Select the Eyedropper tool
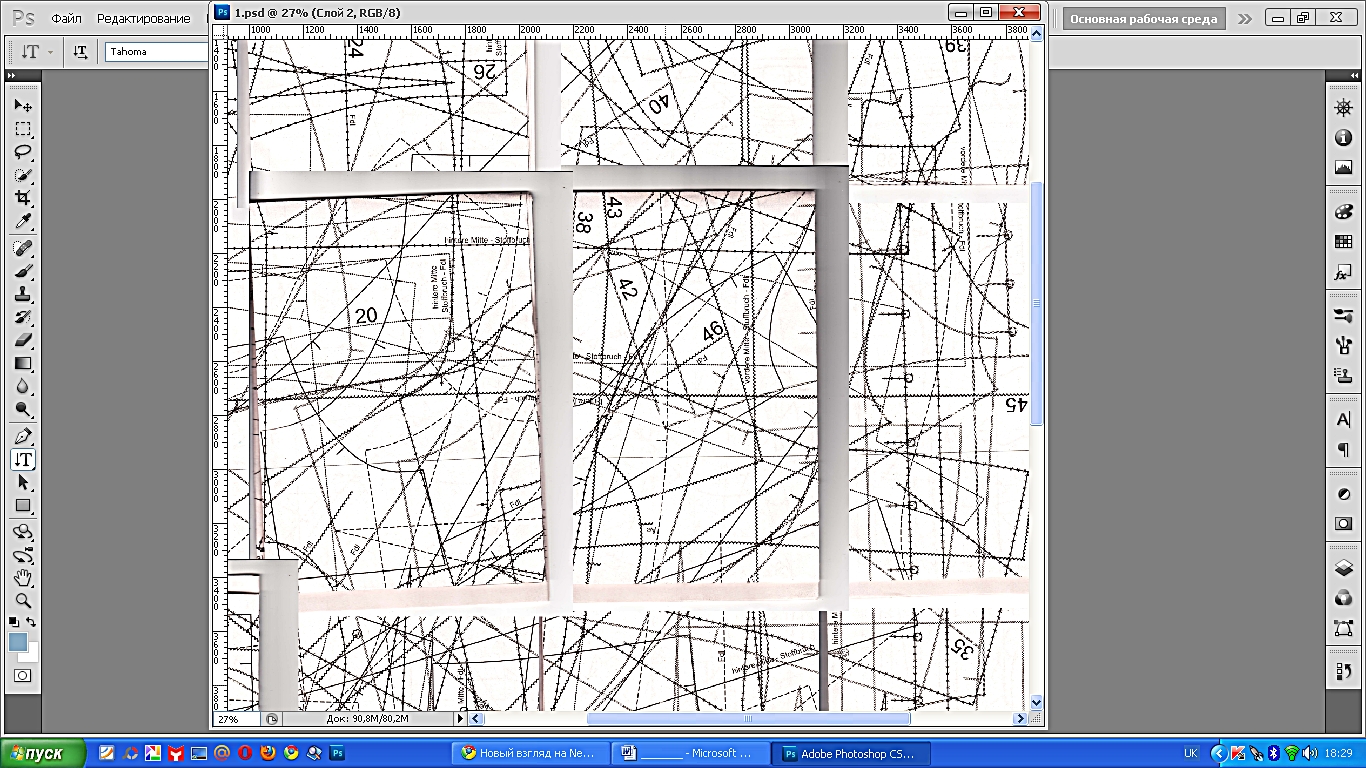The height and width of the screenshot is (768, 1366). 22,221
